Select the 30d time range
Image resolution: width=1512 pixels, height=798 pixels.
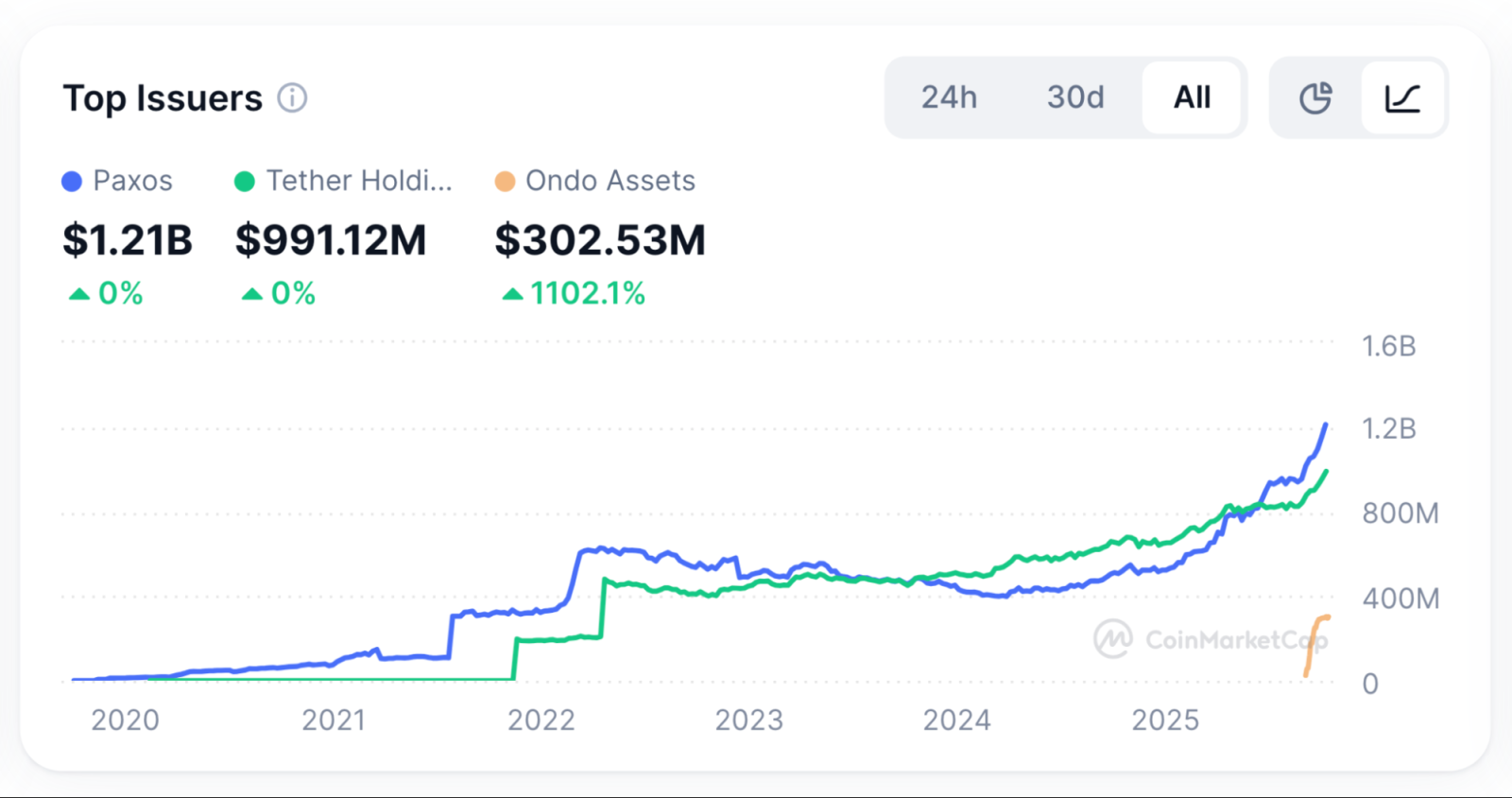point(1074,97)
